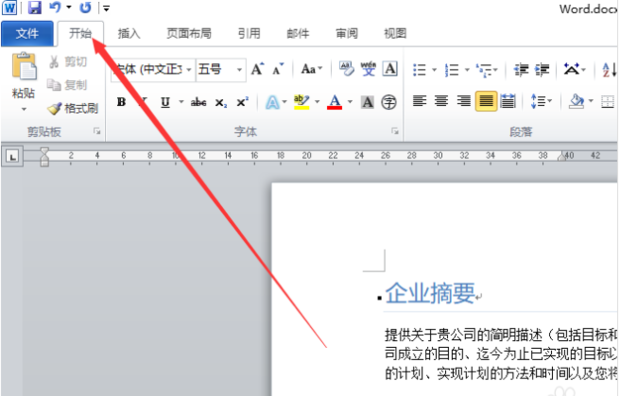Image resolution: width=620 pixels, height=396 pixels.
Task: Click the paragraph starting 提供关于贵公司
Action: [x=501, y=354]
